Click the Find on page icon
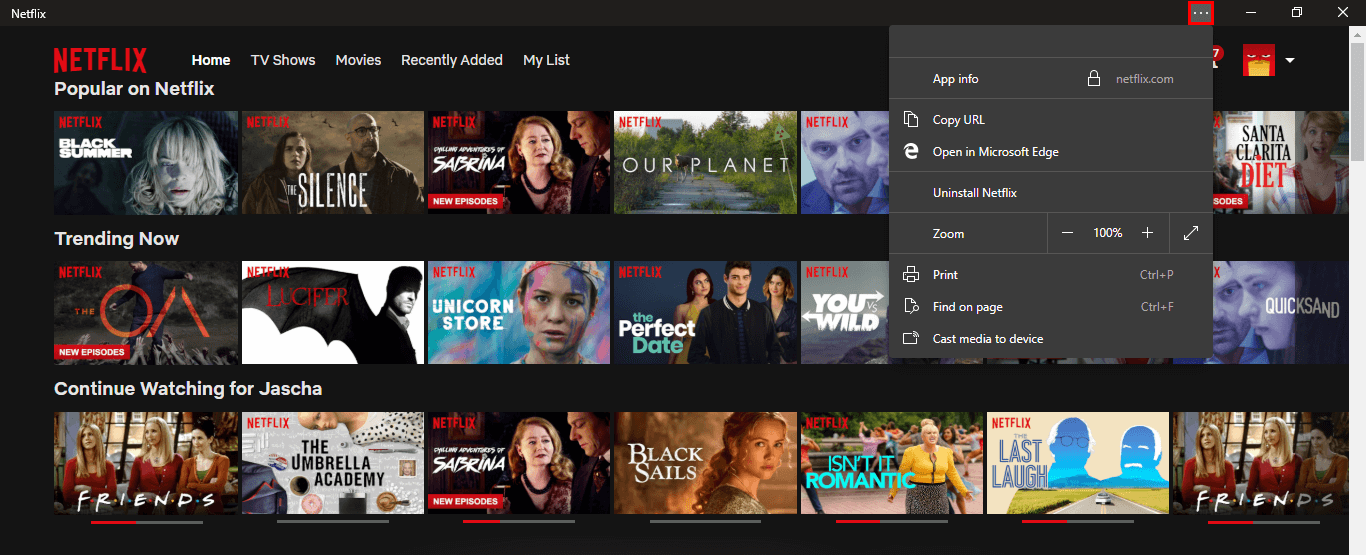Viewport: 1366px width, 555px height. click(x=911, y=306)
